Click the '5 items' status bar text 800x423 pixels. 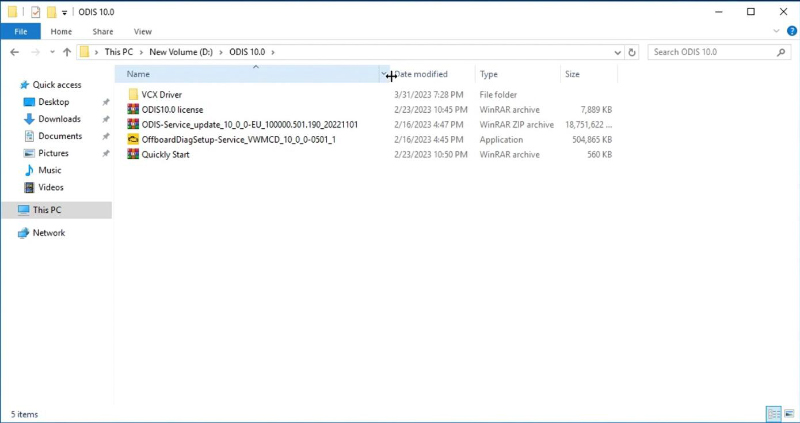pos(24,414)
